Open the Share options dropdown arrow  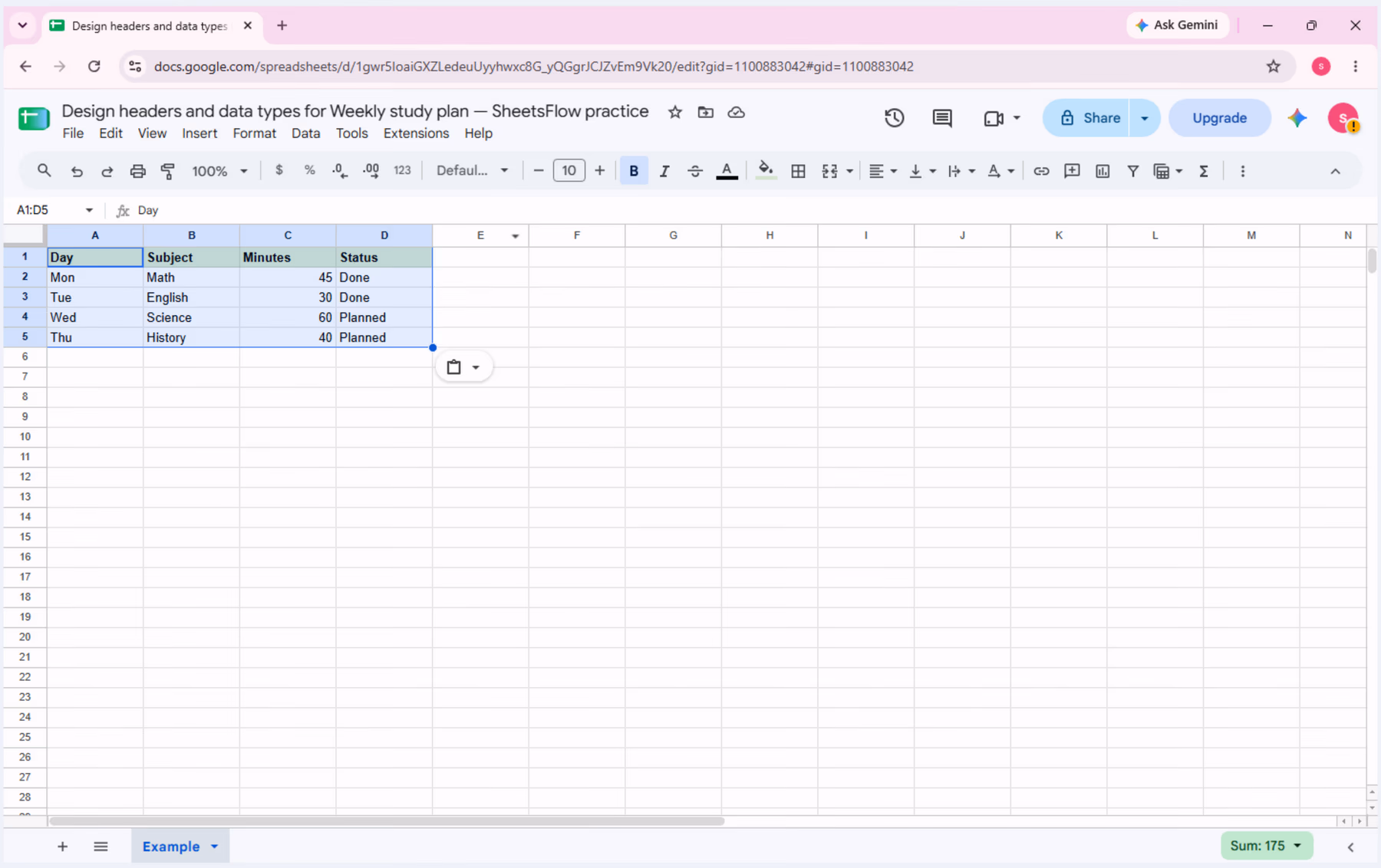tap(1145, 118)
